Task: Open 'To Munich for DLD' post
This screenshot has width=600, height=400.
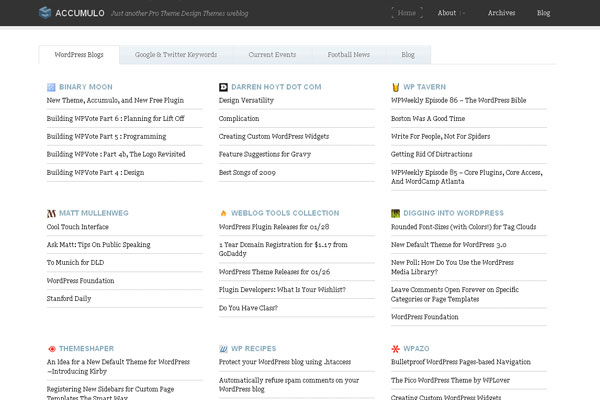Action: 75,263
